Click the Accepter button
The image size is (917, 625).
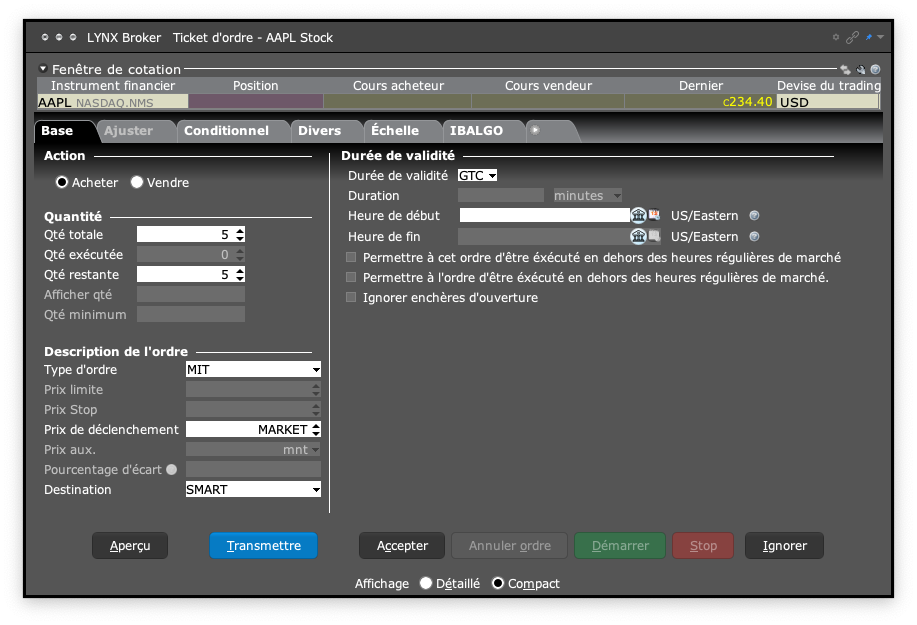[x=402, y=545]
